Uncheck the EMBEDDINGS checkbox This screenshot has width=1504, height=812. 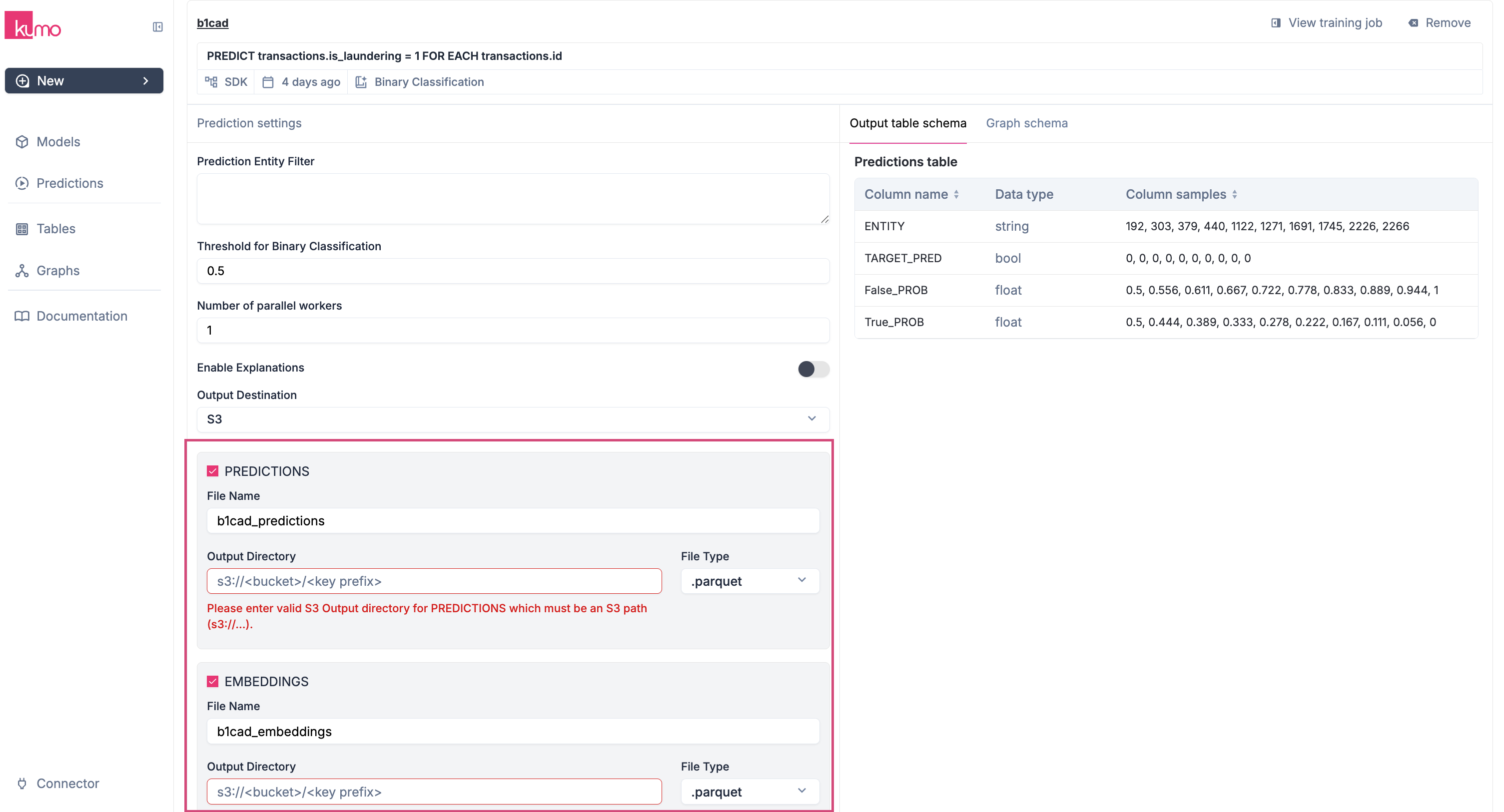tap(212, 681)
